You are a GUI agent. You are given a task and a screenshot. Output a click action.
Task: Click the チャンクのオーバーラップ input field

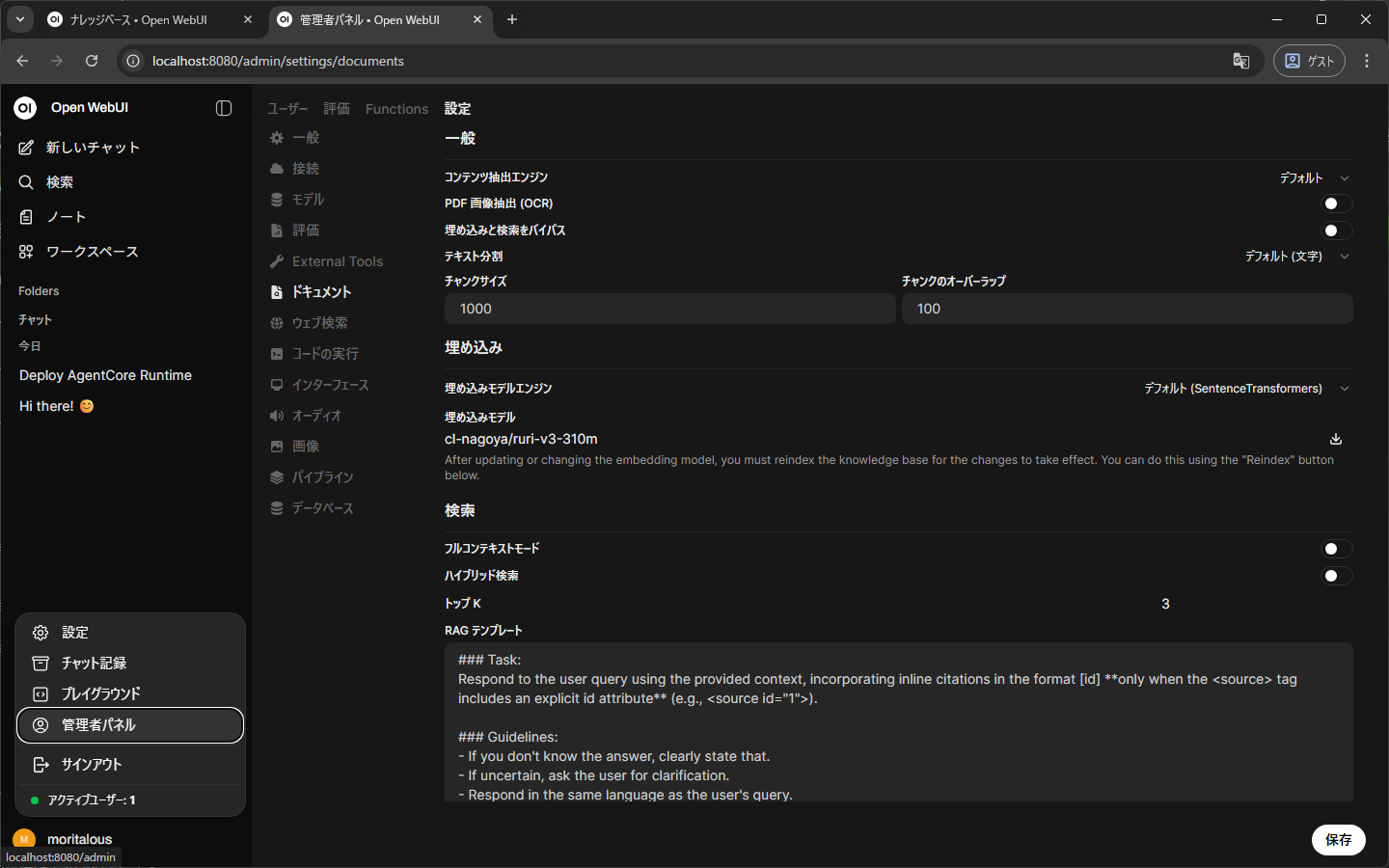click(x=1127, y=309)
